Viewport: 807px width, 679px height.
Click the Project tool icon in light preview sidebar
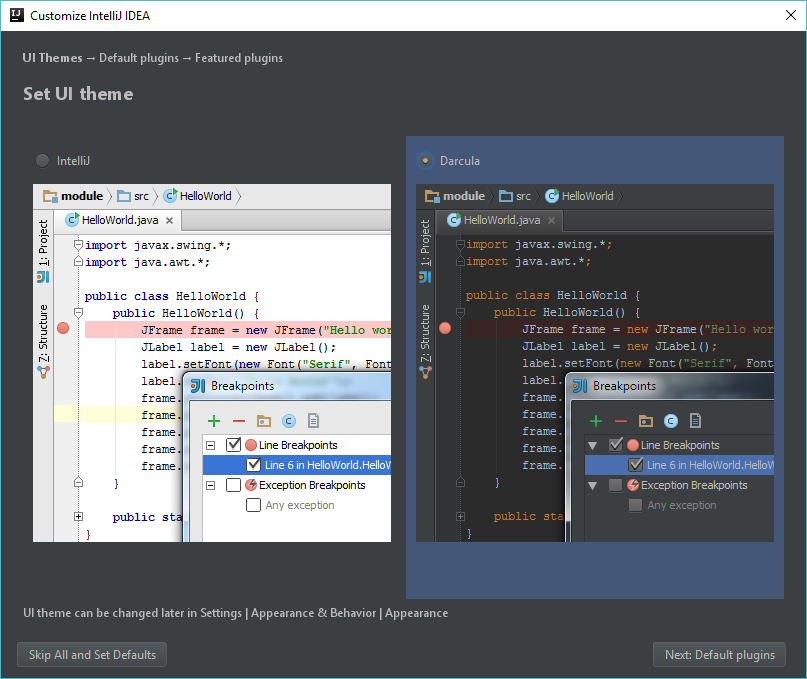[x=43, y=277]
